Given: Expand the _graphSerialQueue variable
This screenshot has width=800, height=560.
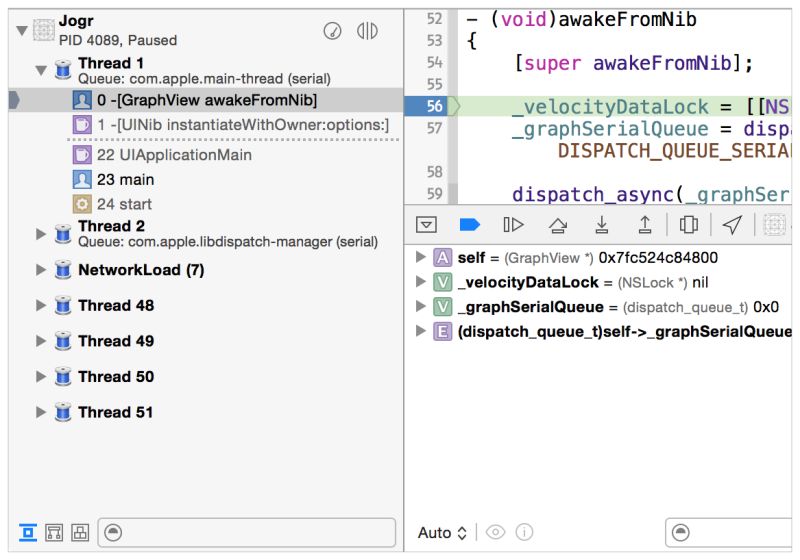Looking at the screenshot, I should pos(420,306).
